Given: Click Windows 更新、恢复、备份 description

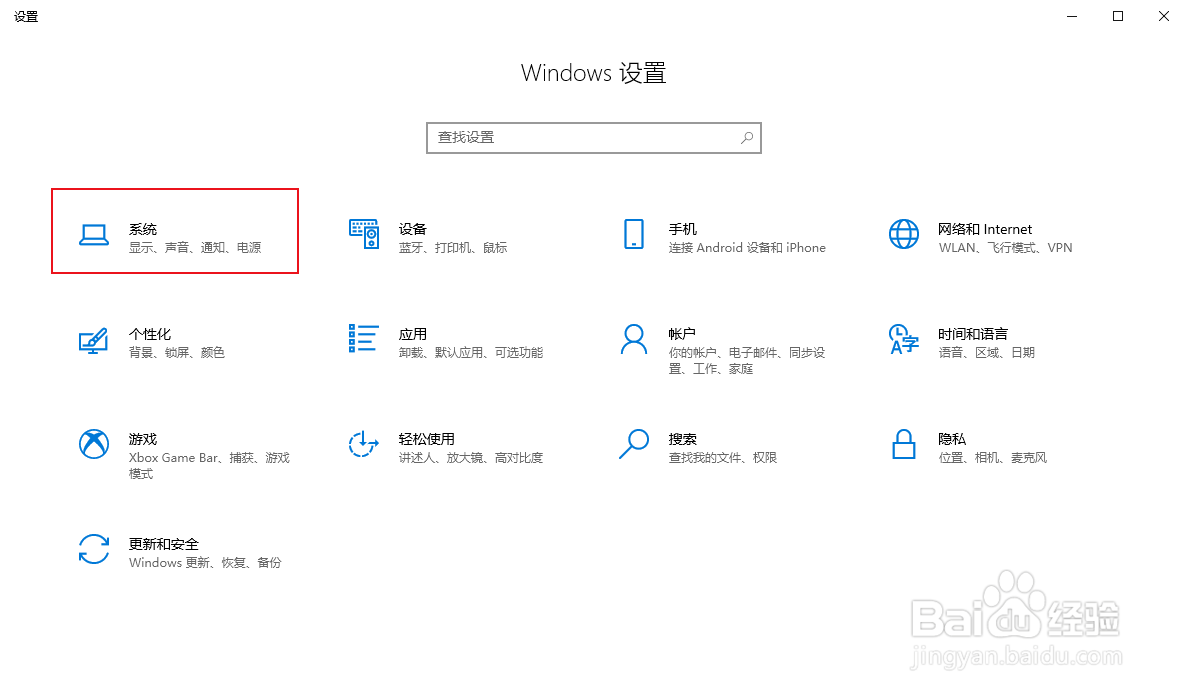Looking at the screenshot, I should click(205, 563).
